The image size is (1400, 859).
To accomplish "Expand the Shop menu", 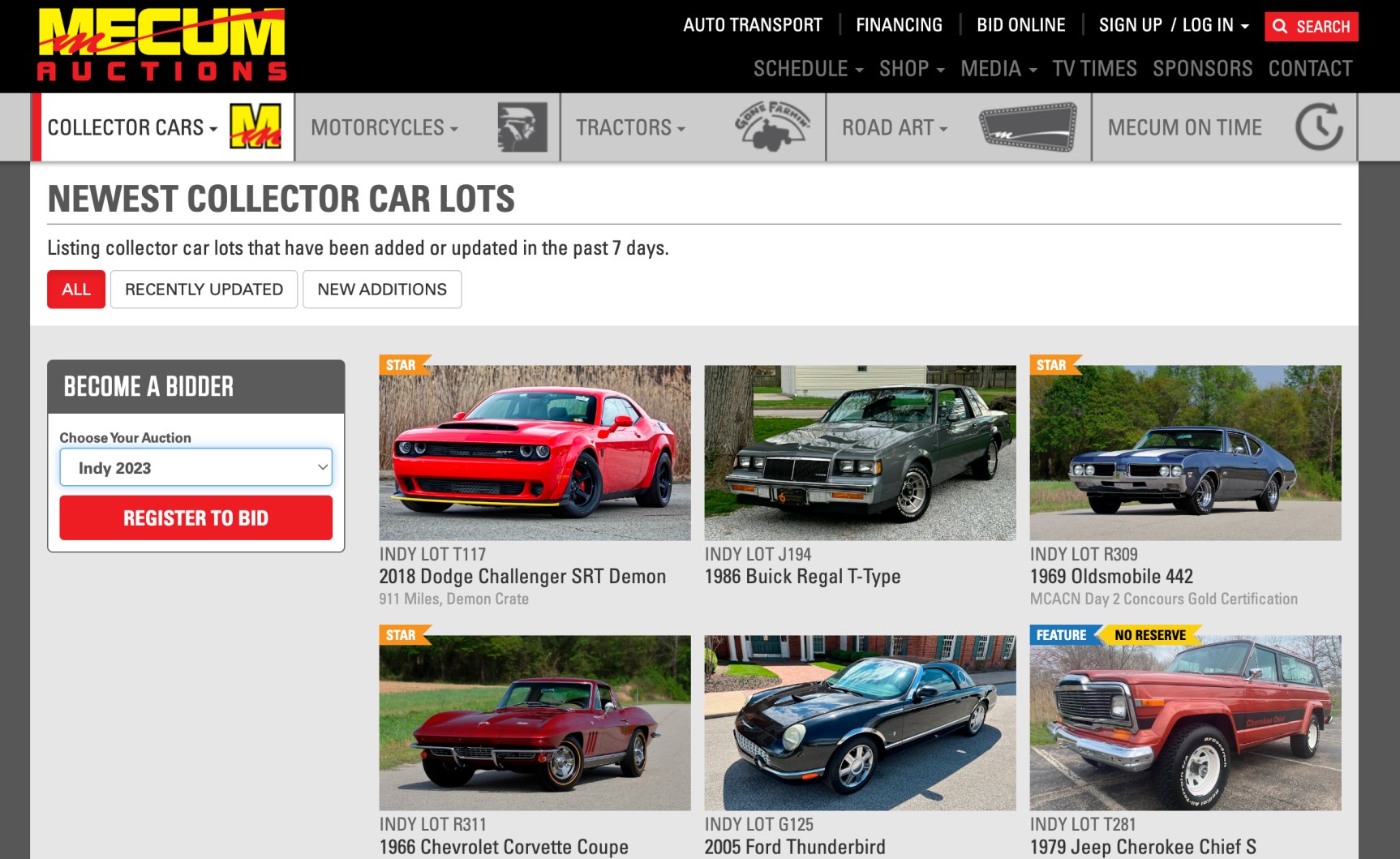I will click(x=912, y=68).
